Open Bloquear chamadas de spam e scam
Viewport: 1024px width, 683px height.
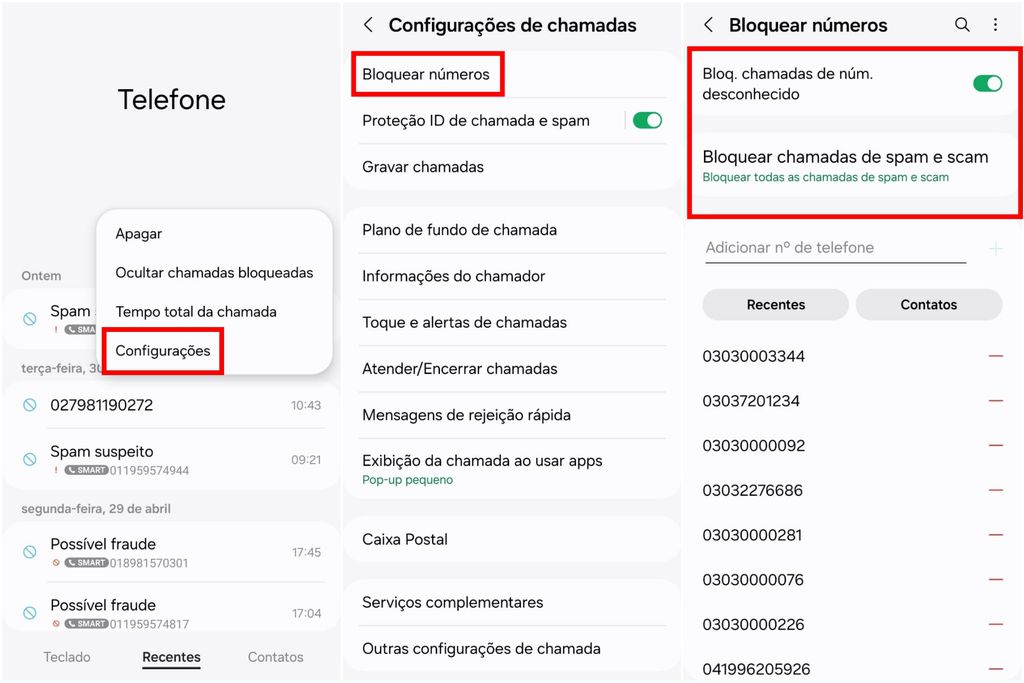[x=855, y=166]
